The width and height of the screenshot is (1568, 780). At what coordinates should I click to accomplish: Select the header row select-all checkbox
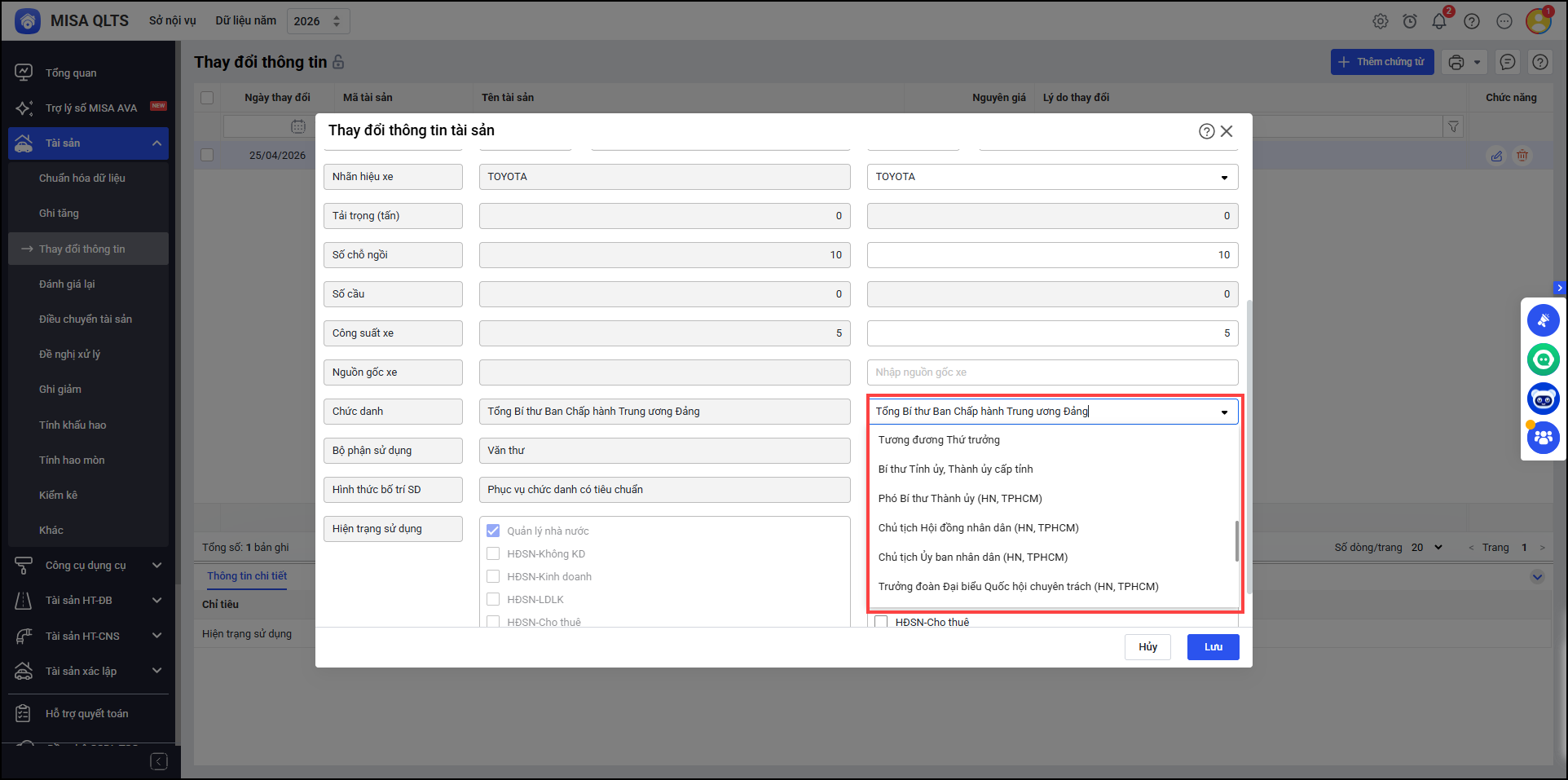207,98
